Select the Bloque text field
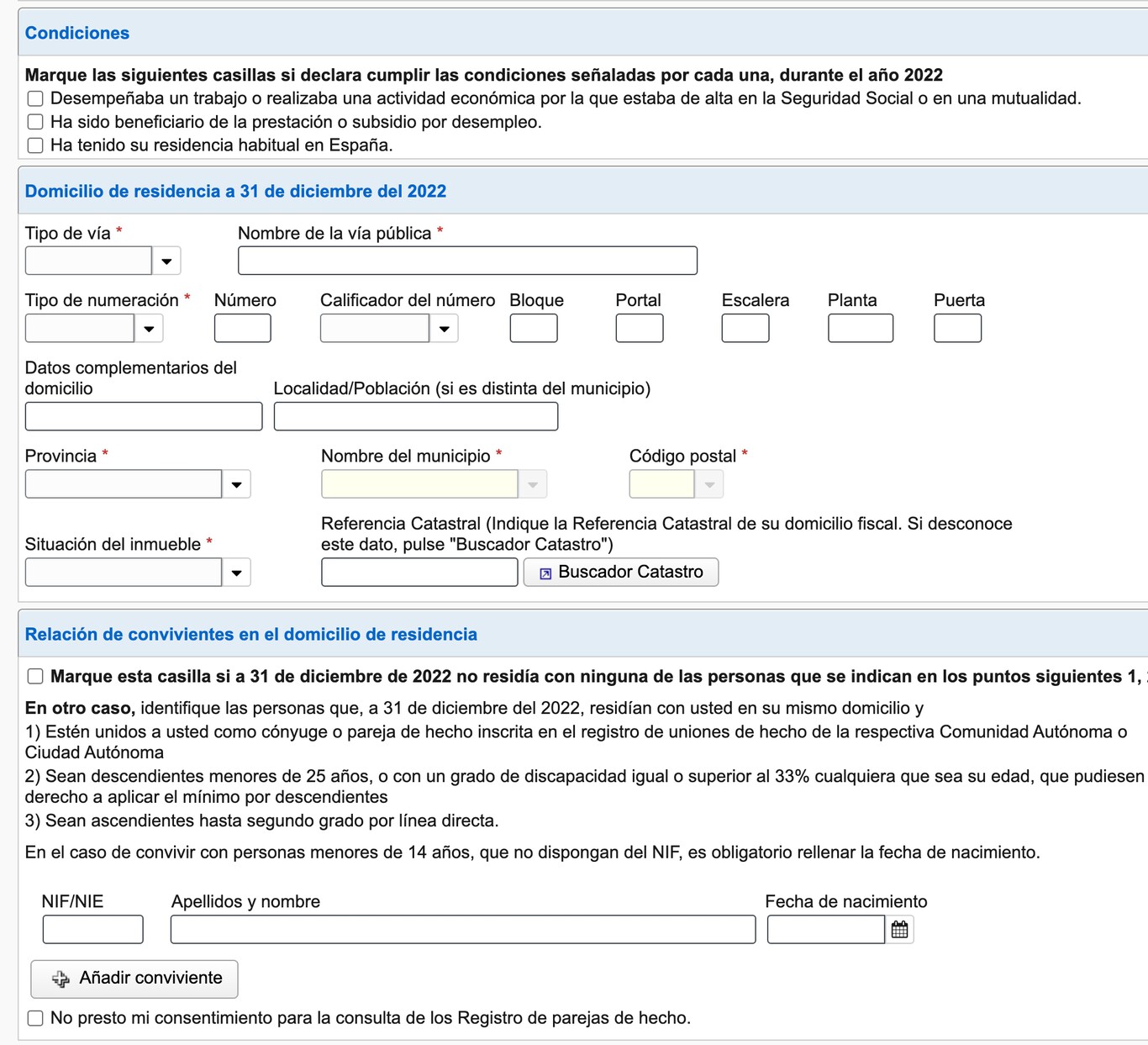Image resolution: width=1148 pixels, height=1045 pixels. click(x=534, y=328)
